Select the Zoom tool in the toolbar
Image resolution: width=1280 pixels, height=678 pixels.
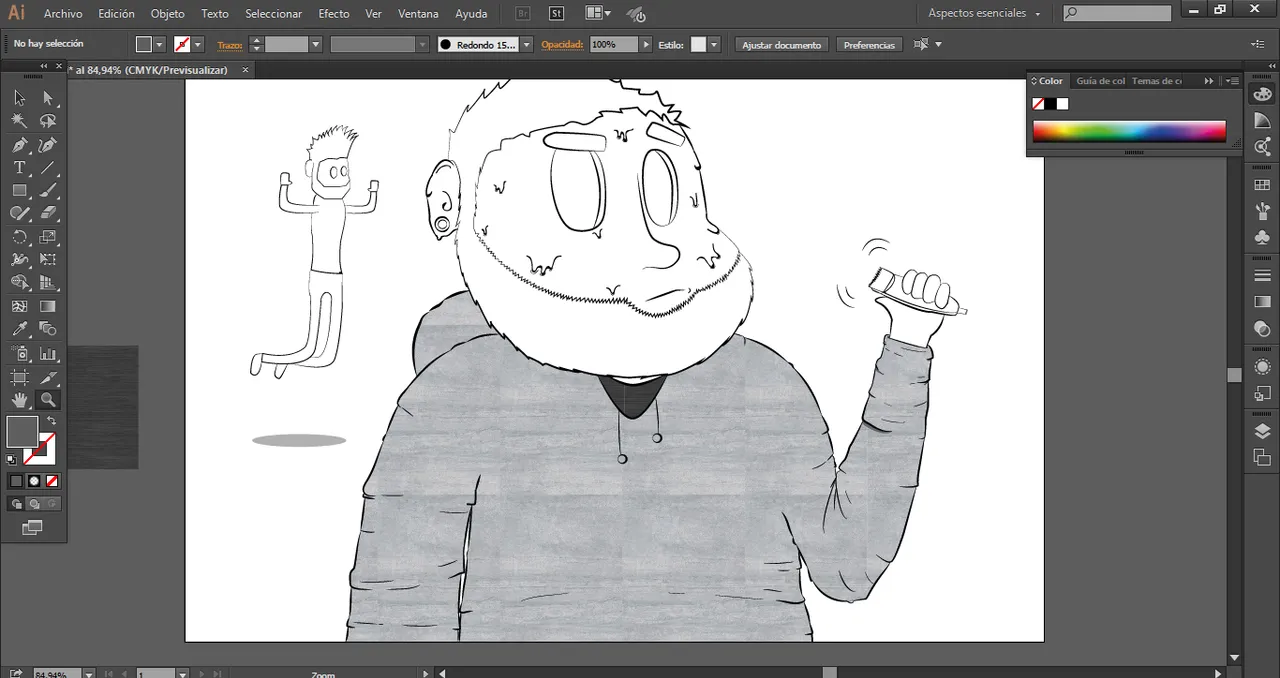pyautogui.click(x=48, y=399)
